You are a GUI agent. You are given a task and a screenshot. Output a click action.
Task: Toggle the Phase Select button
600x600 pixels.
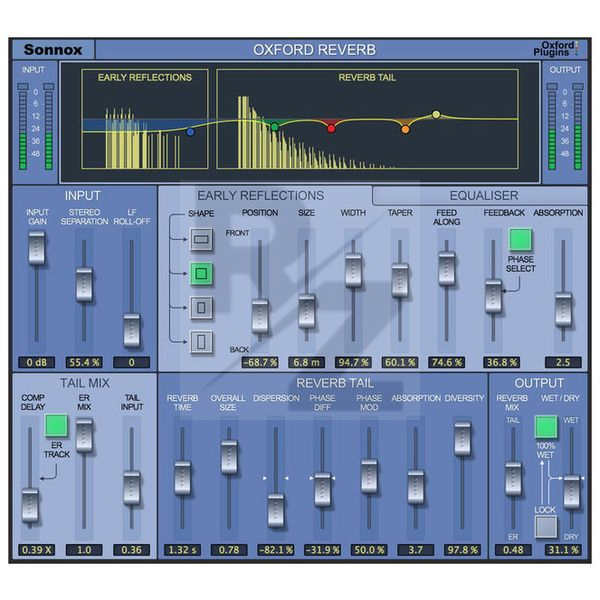[520, 240]
